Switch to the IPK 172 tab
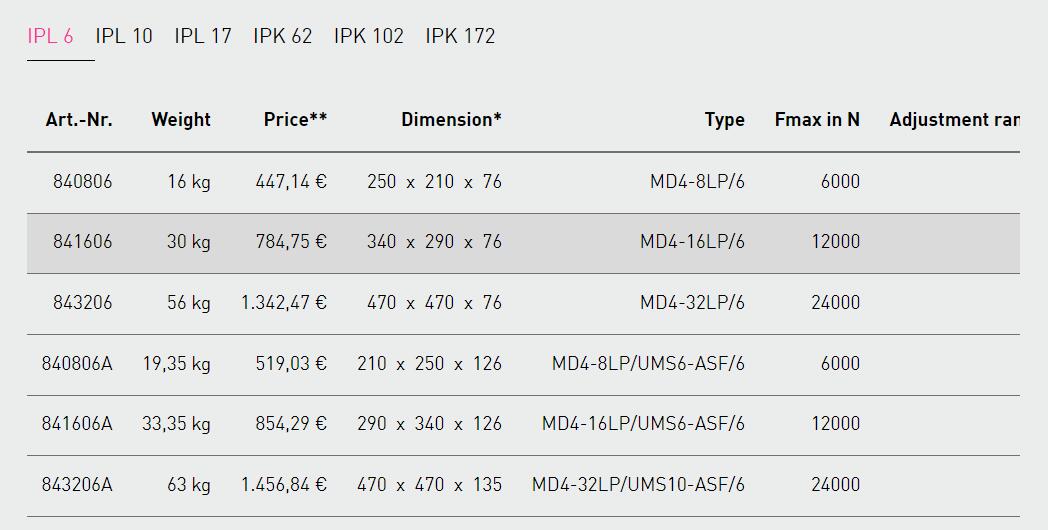1048x530 pixels. [x=460, y=36]
